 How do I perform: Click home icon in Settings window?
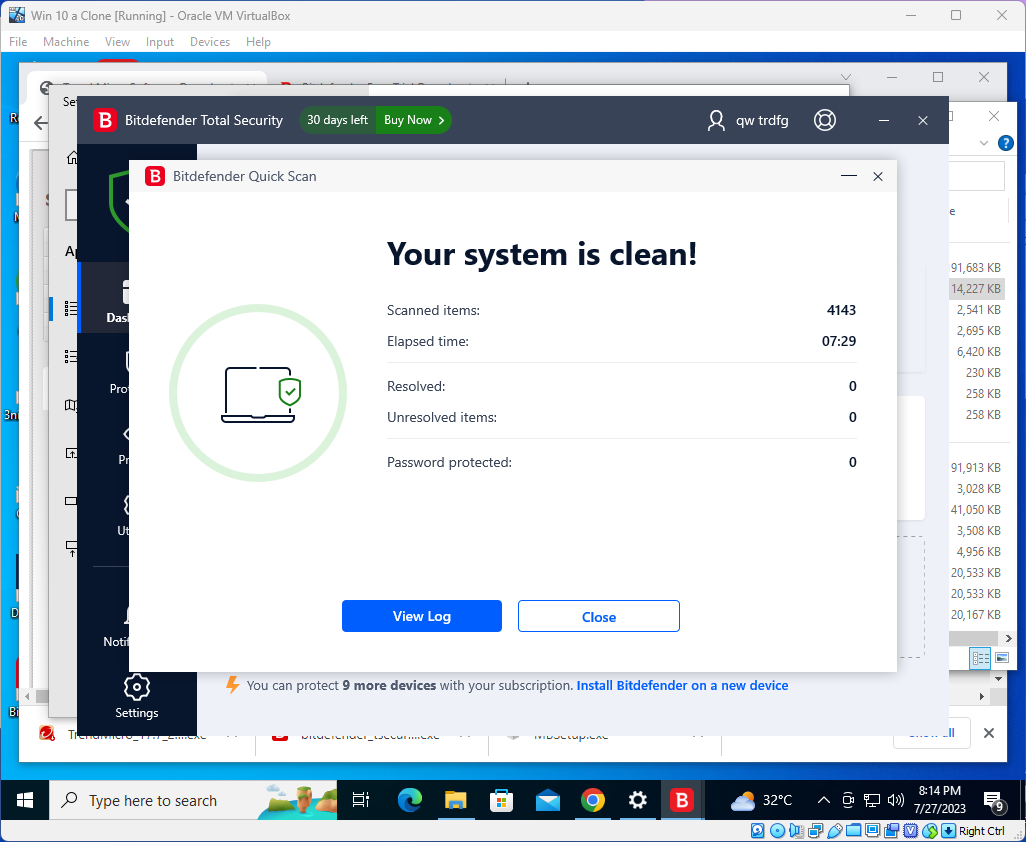coord(72,158)
